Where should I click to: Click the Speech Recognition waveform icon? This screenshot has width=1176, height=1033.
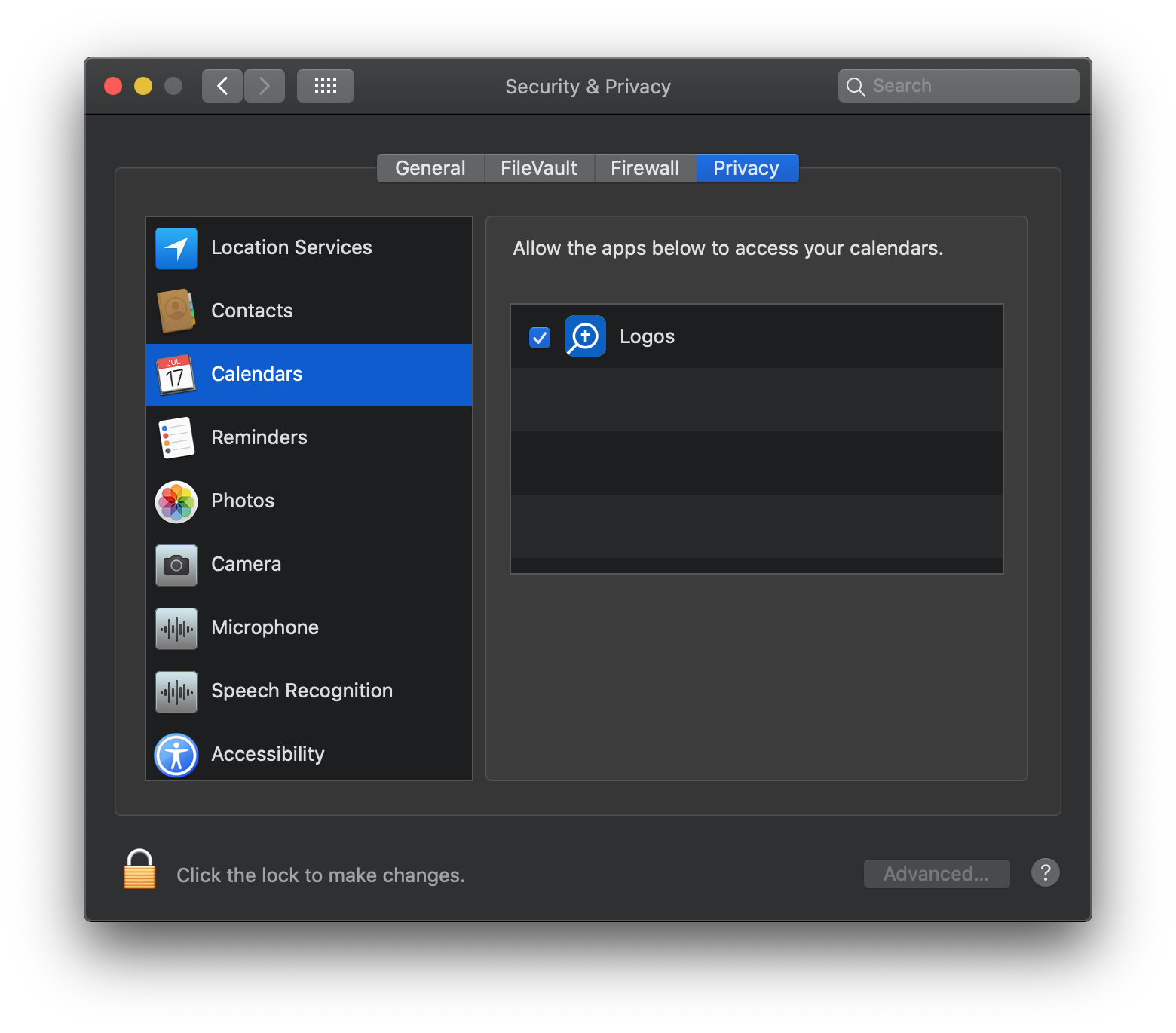click(176, 691)
